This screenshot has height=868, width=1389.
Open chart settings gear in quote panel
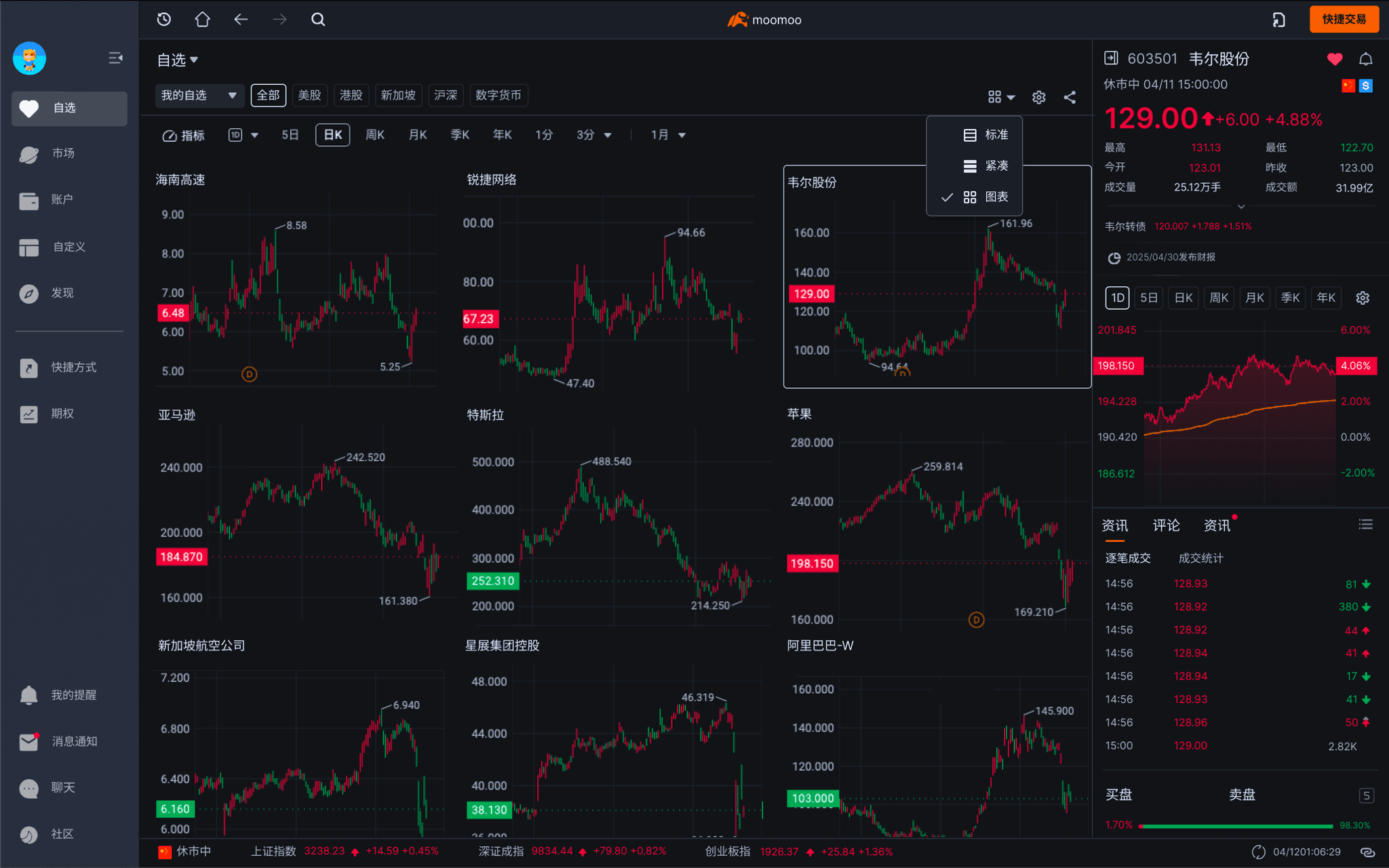click(1362, 298)
